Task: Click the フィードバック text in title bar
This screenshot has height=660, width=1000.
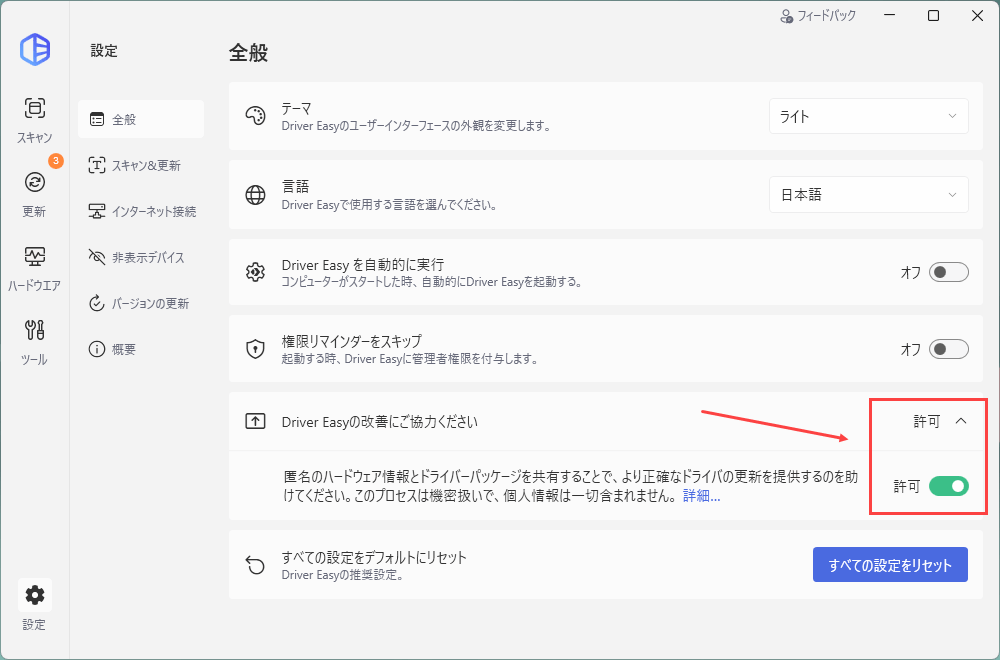Action: (x=827, y=16)
